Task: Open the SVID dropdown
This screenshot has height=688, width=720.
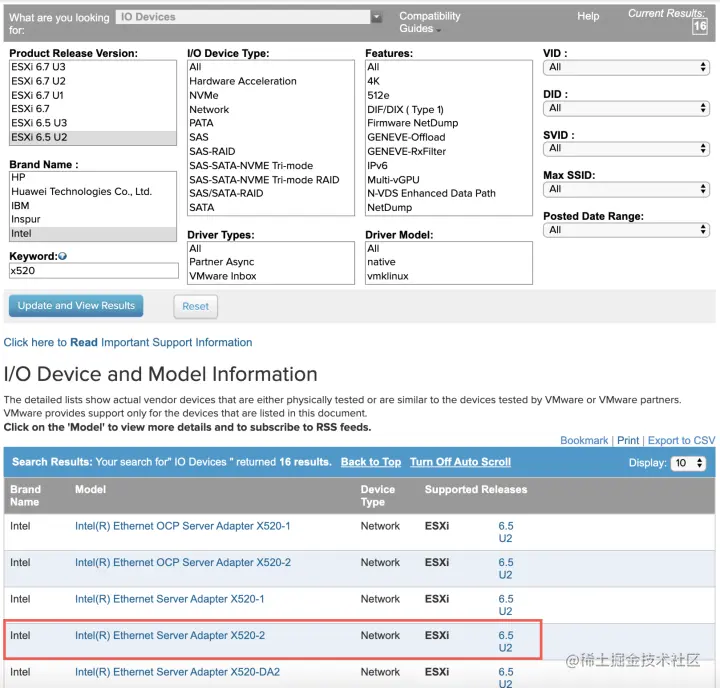Action: (626, 148)
